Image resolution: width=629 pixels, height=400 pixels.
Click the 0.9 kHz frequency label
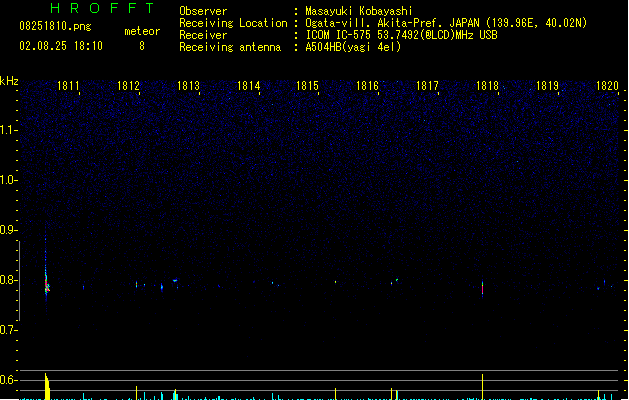[8, 230]
